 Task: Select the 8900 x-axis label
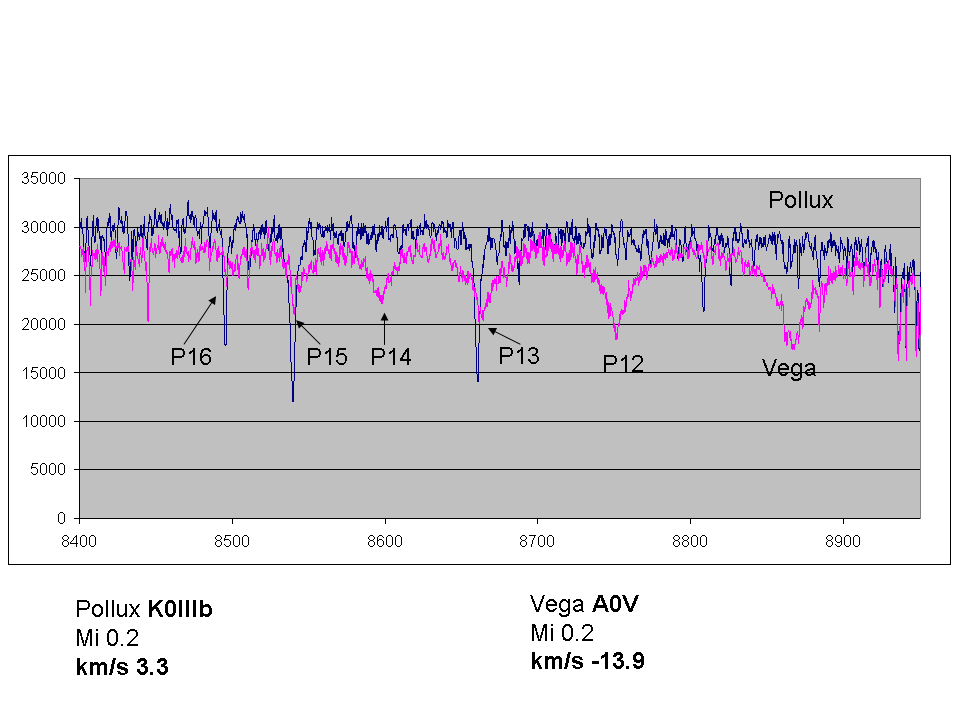pos(843,542)
